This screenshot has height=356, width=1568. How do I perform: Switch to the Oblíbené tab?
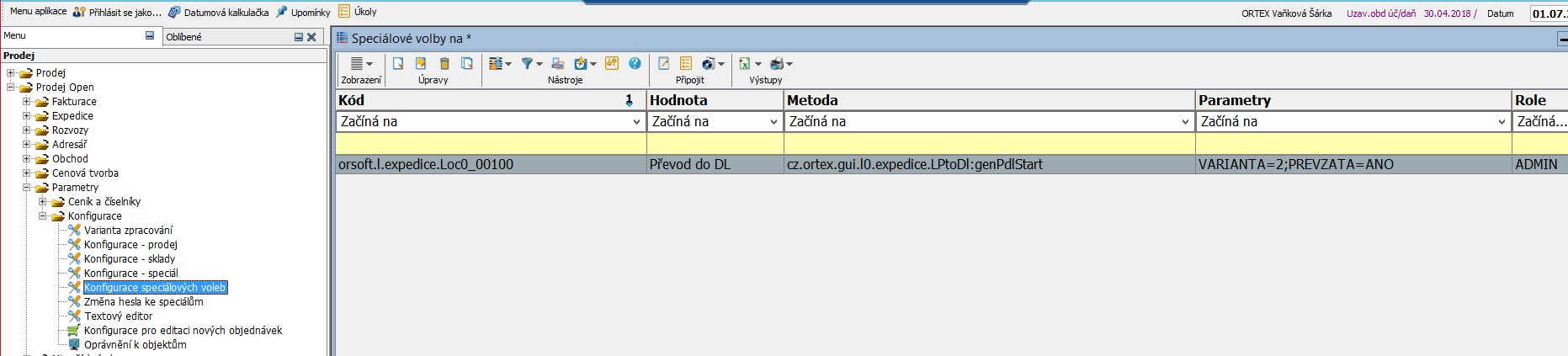[183, 37]
